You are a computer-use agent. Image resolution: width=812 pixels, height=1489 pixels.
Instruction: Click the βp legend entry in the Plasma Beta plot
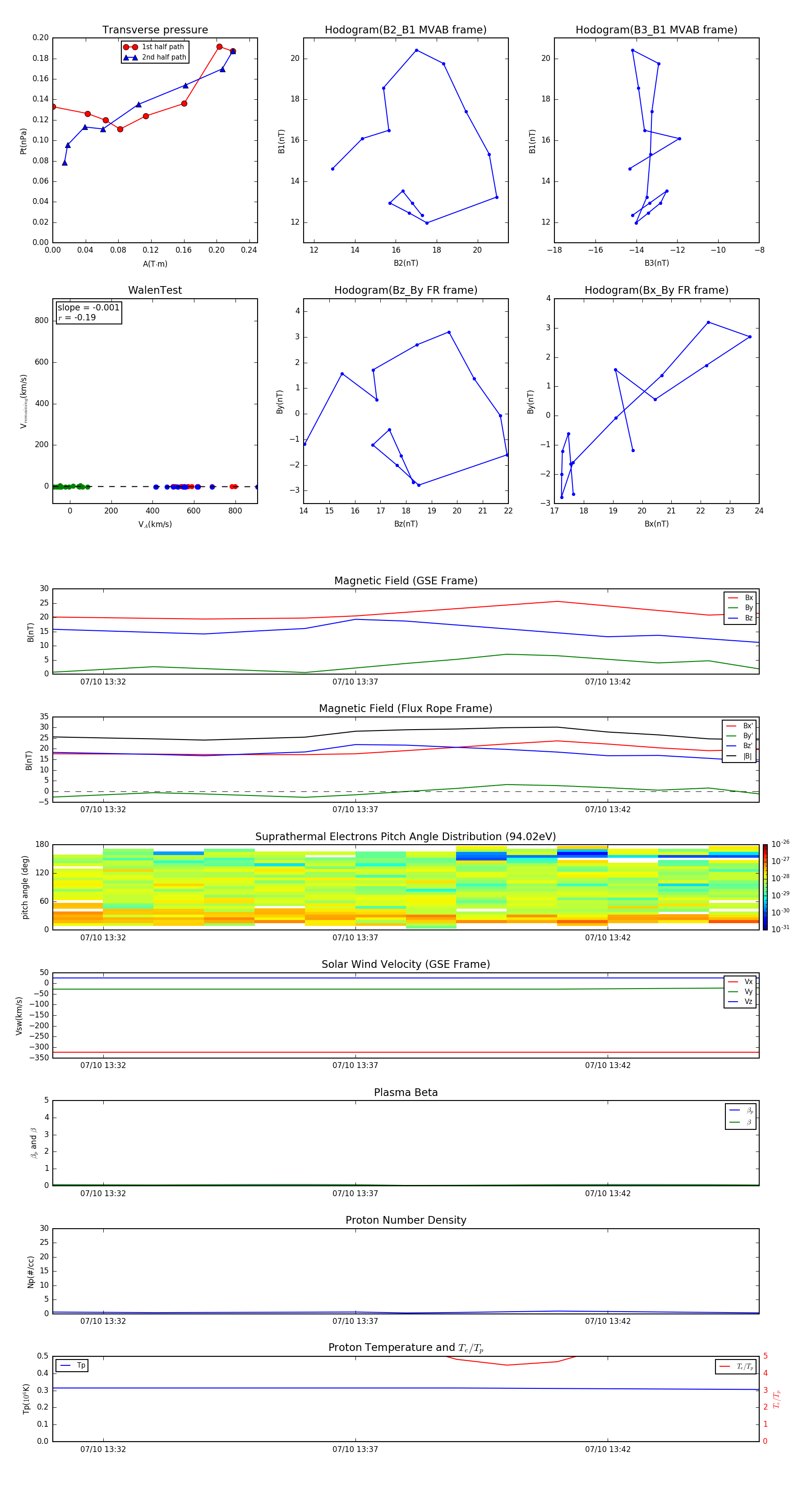point(741,1110)
